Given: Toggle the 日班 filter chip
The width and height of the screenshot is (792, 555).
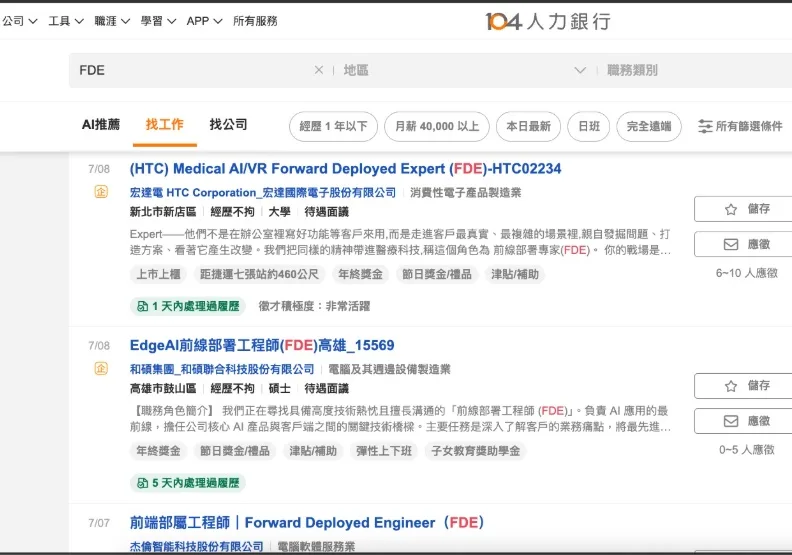Looking at the screenshot, I should click(589, 126).
